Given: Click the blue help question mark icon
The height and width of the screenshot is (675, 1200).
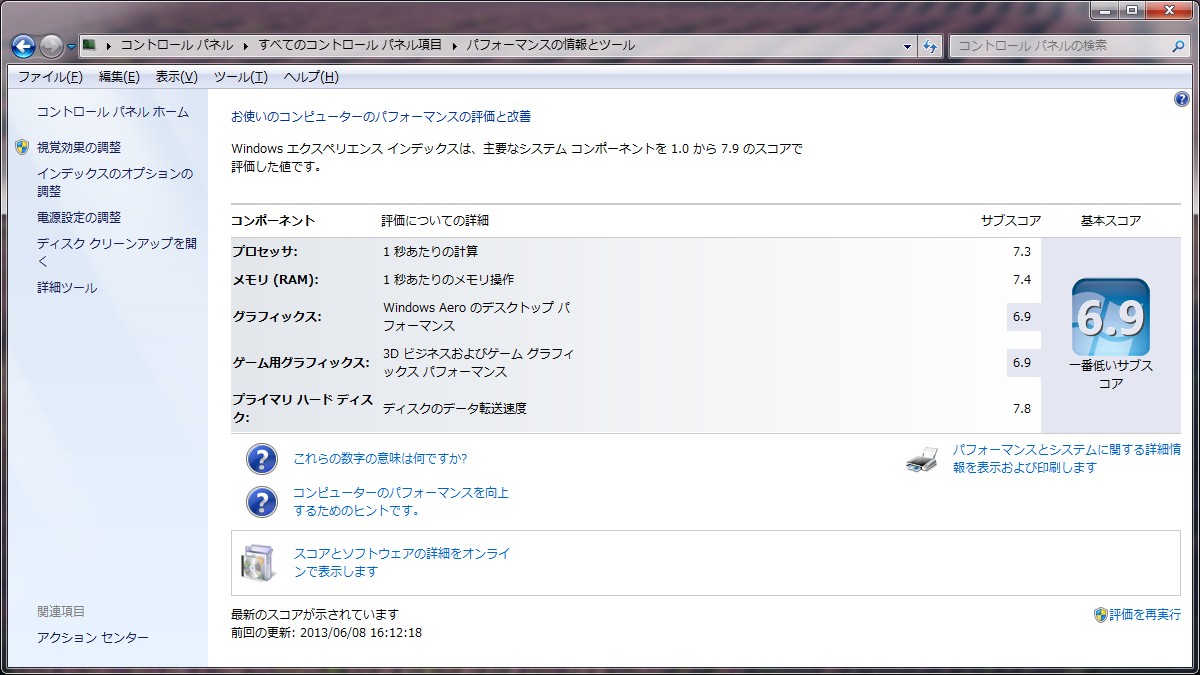Looking at the screenshot, I should click(x=1181, y=100).
